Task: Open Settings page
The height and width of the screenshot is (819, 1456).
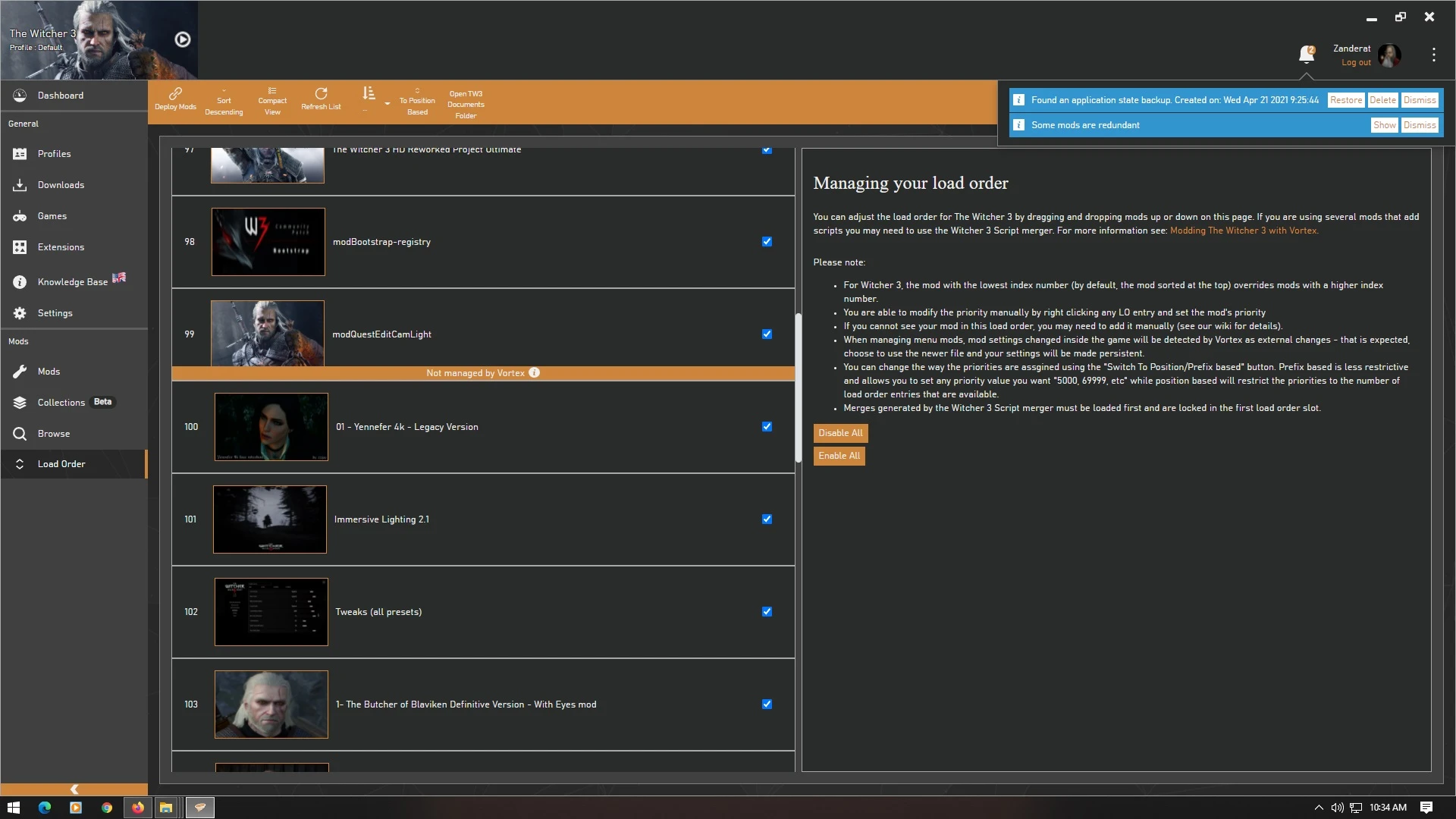Action: (x=74, y=313)
